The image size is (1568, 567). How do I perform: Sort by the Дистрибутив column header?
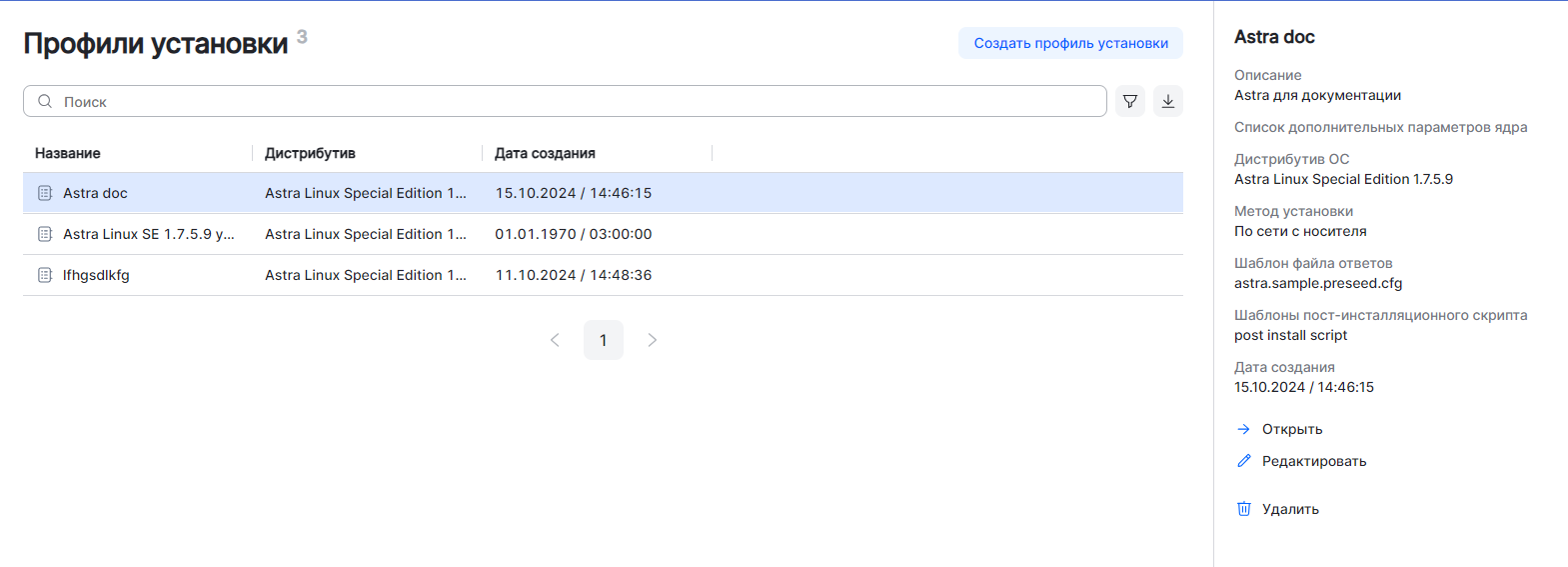coord(310,153)
